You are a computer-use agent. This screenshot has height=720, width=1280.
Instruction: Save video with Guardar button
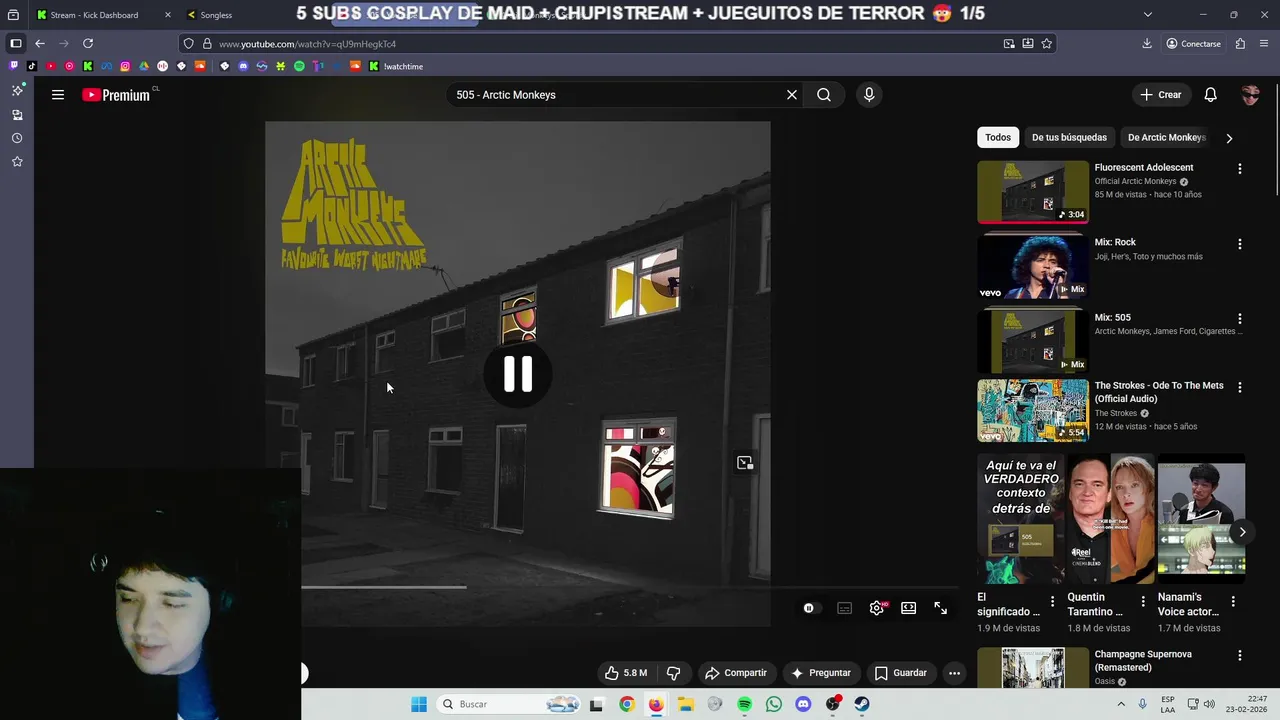coord(900,673)
